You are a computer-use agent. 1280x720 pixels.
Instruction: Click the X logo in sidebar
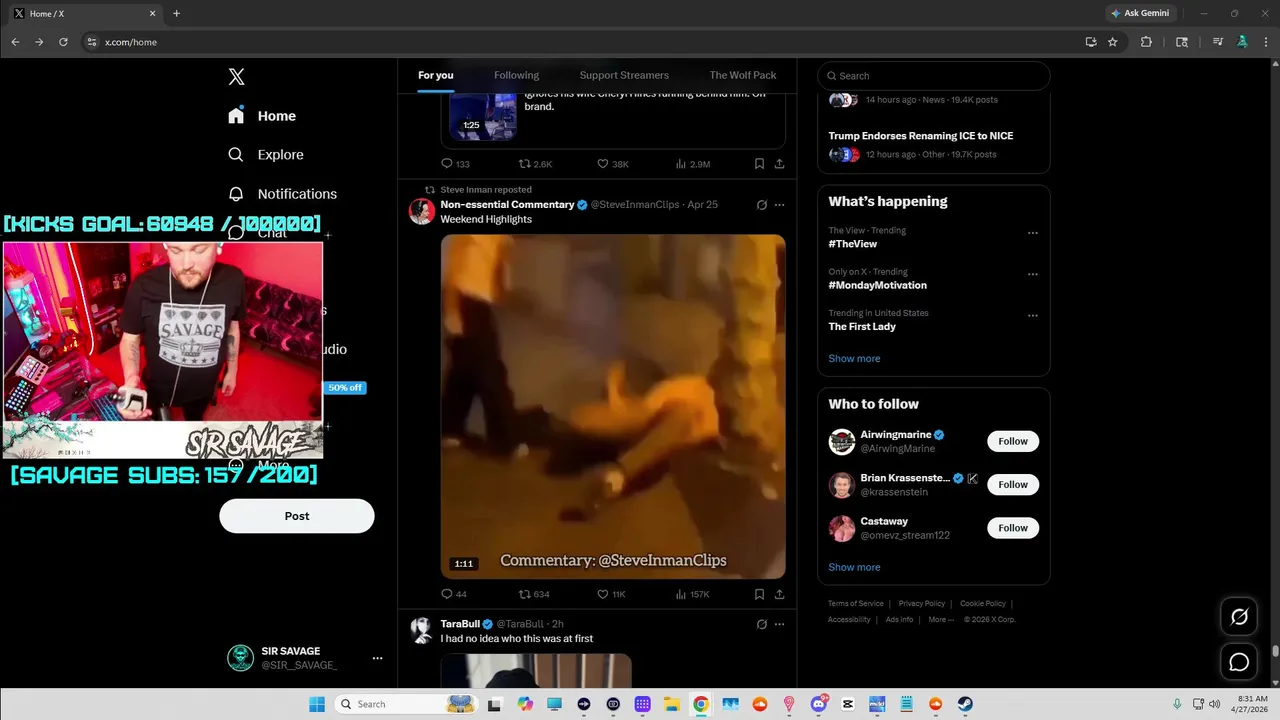click(236, 77)
